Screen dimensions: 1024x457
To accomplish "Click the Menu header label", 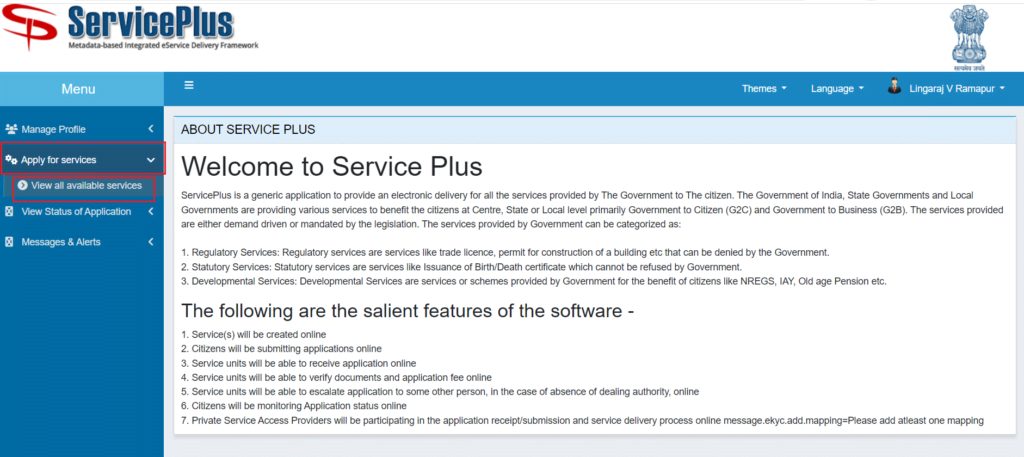I will point(78,89).
